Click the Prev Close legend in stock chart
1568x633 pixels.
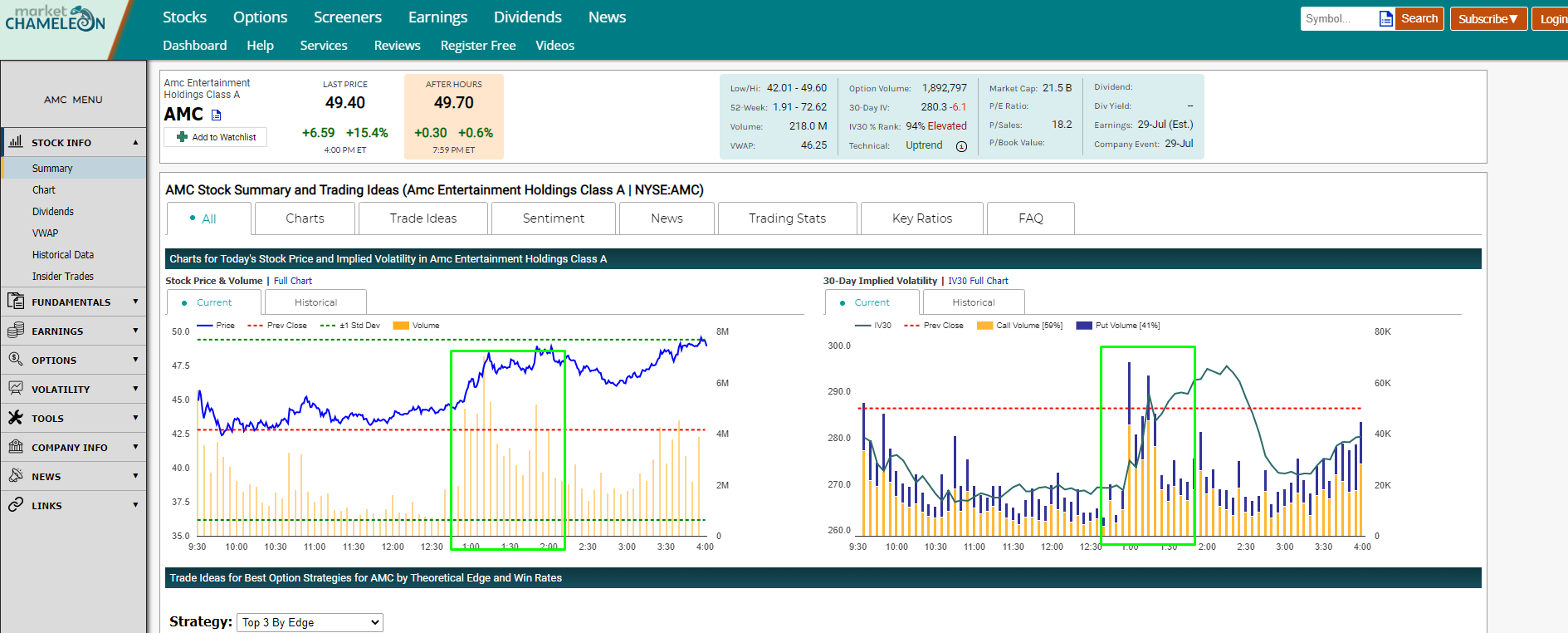[277, 326]
